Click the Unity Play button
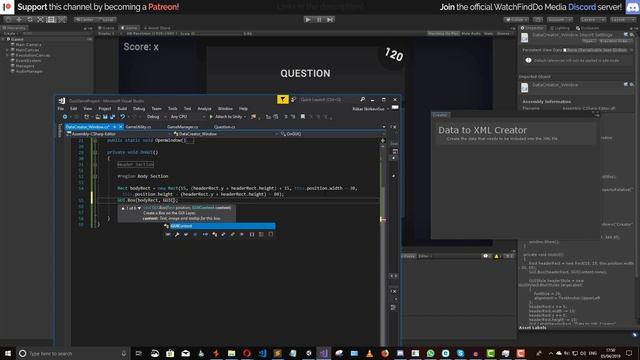640x360 pixels. tap(308, 19)
